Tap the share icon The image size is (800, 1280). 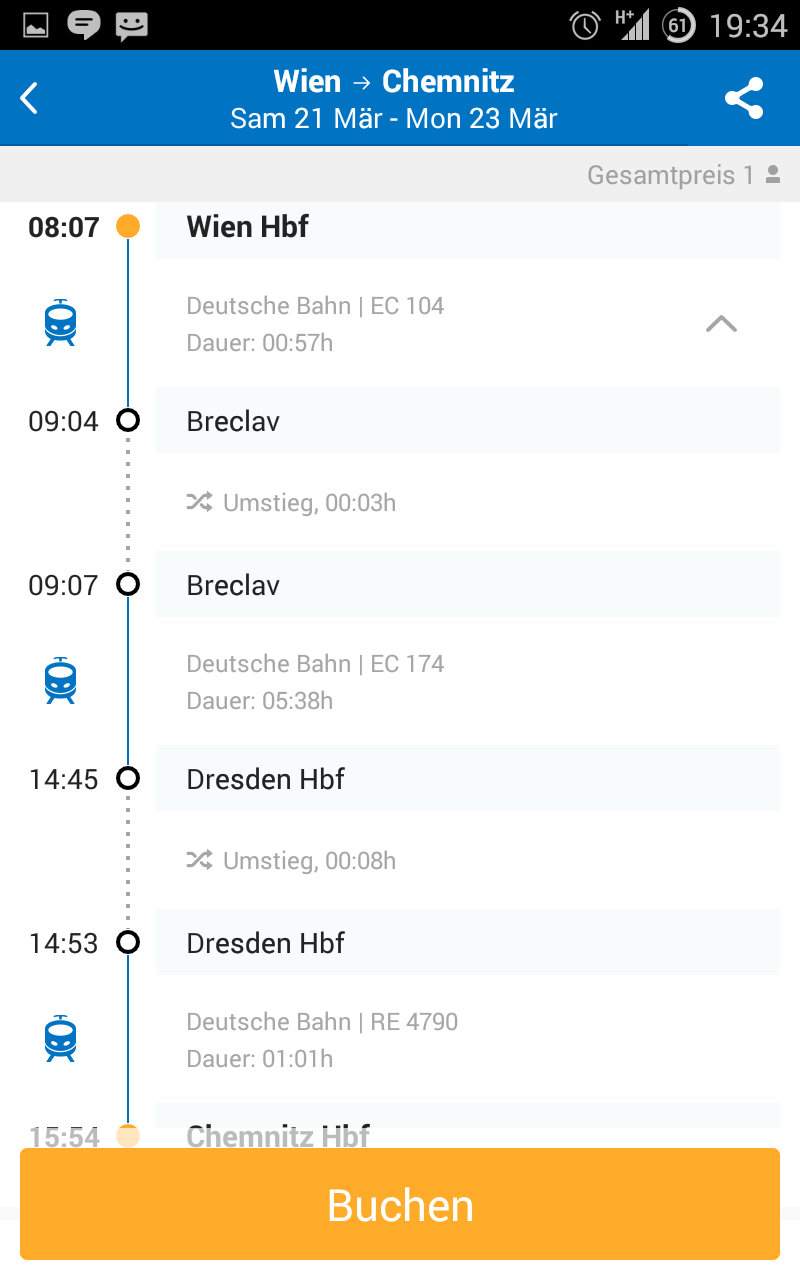[x=743, y=98]
